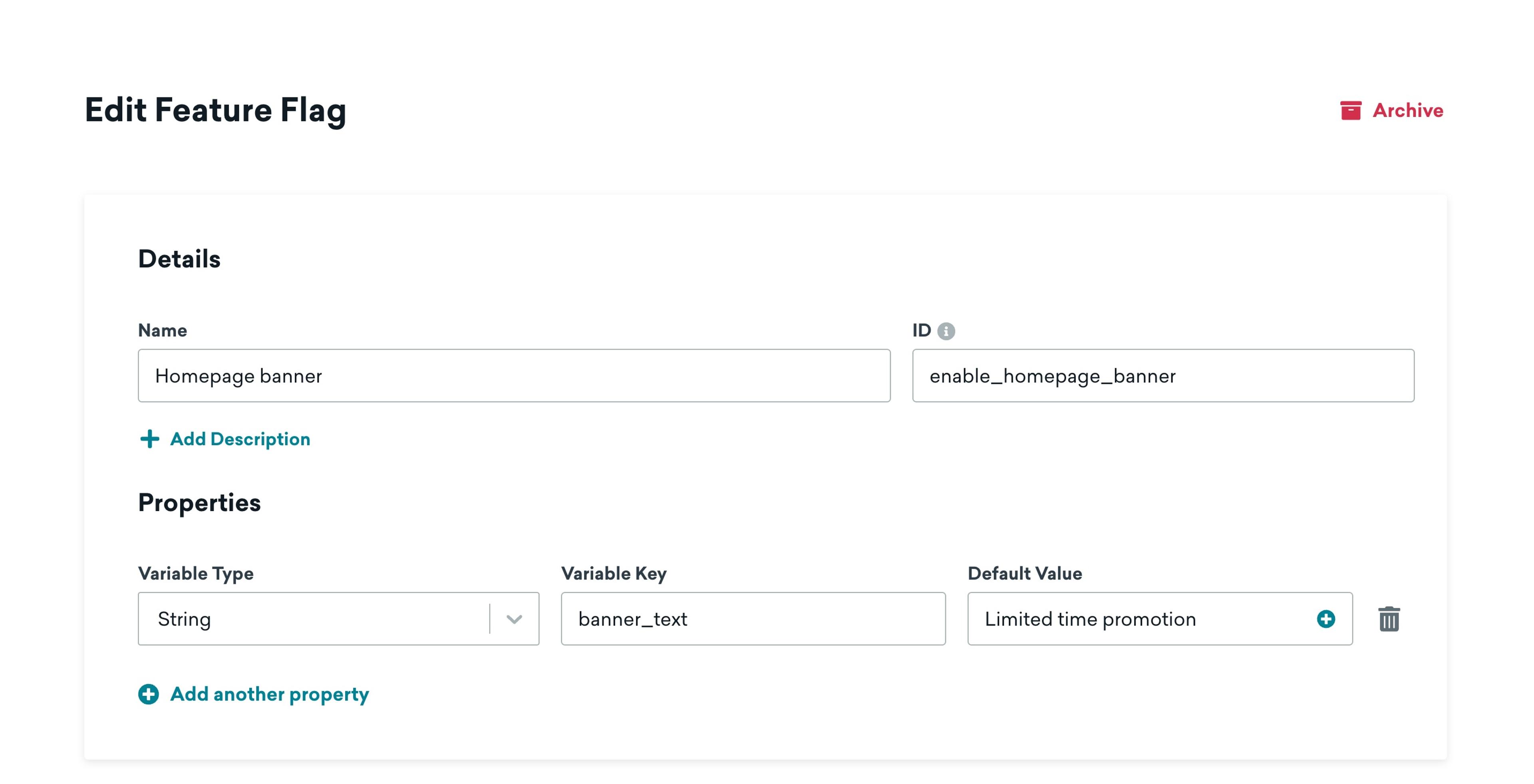1534x784 pixels.
Task: Click the Variable Type label
Action: pyautogui.click(x=195, y=573)
